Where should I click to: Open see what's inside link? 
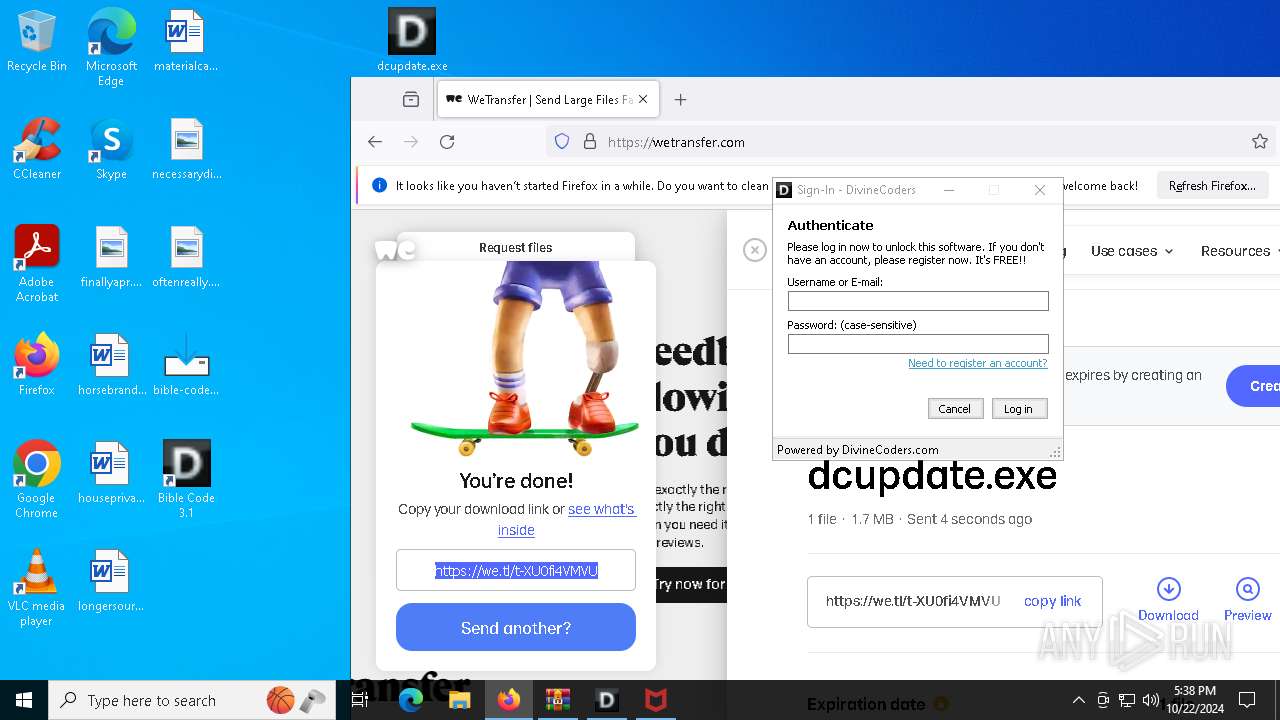(566, 519)
